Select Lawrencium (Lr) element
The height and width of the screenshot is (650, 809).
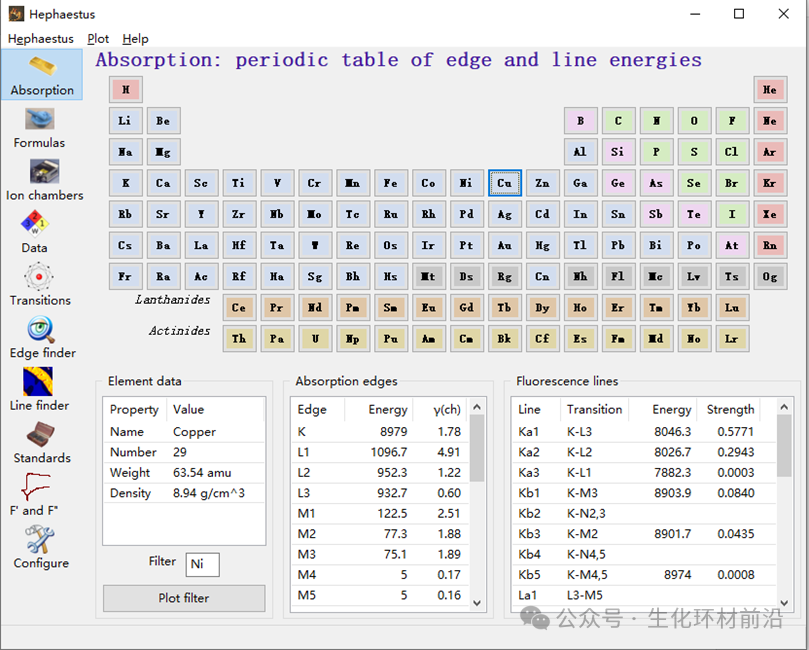tap(732, 339)
